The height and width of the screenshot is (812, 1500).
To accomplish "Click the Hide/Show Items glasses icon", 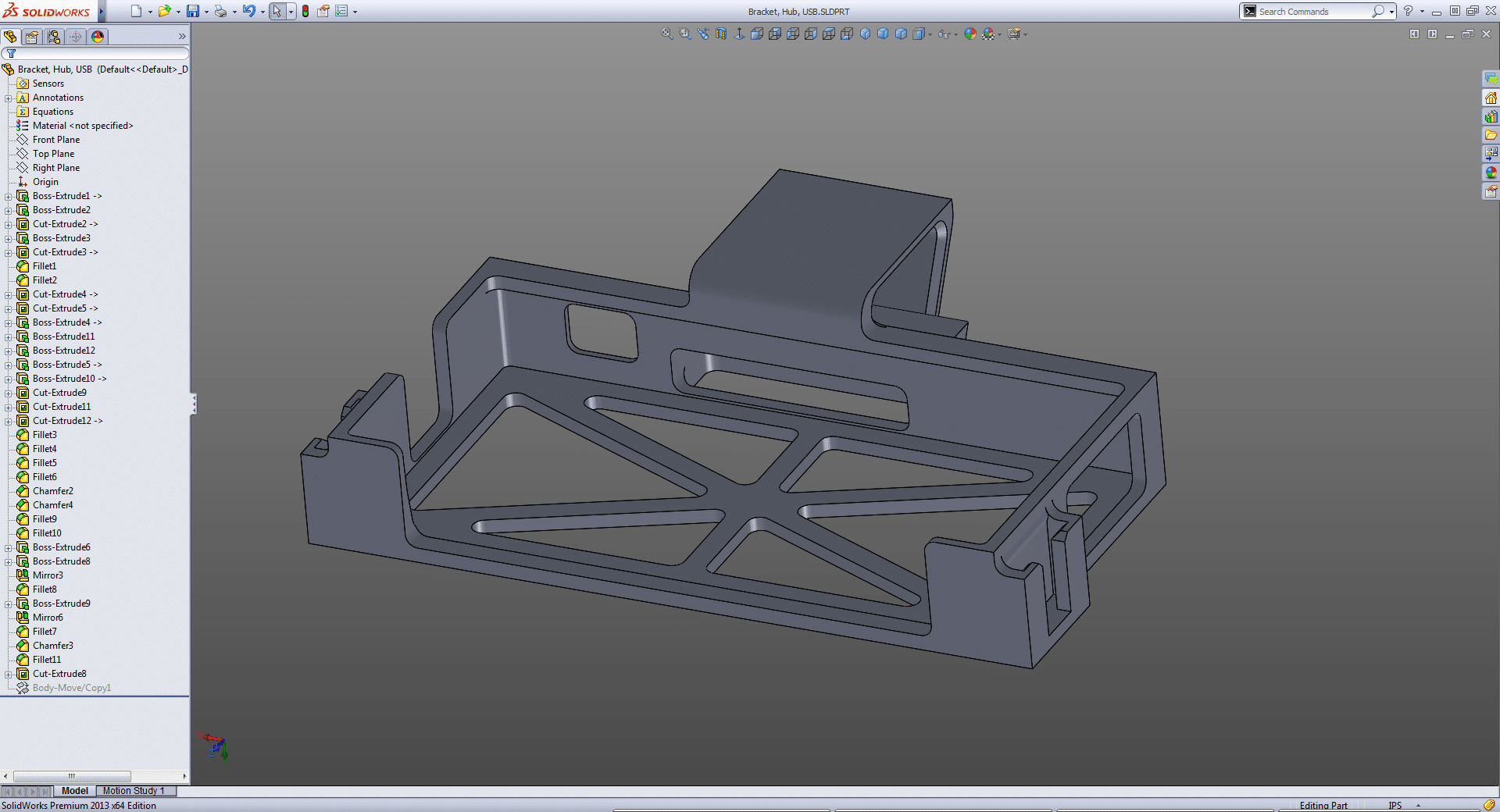I will (945, 34).
